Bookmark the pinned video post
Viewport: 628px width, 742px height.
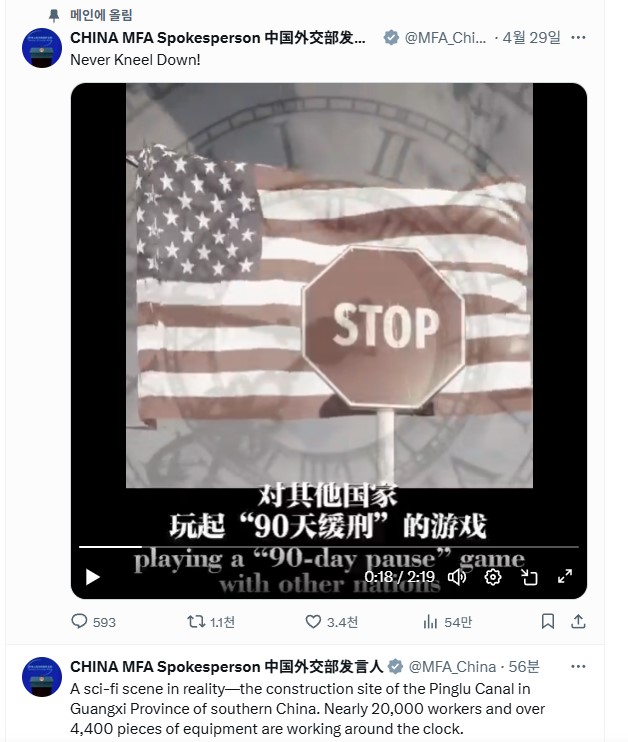pos(548,621)
